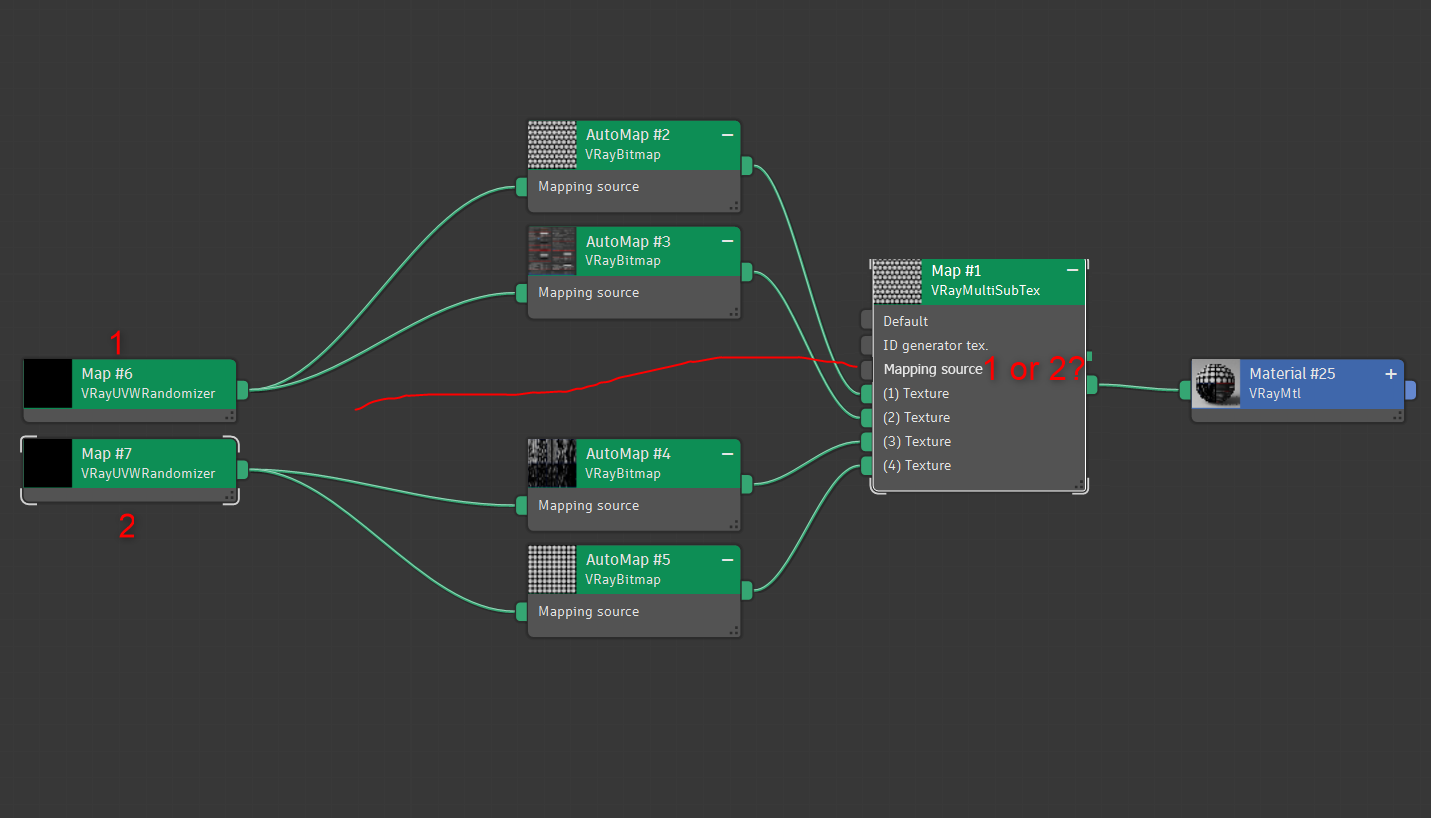Click AutoMap #2 Mapping source label

click(x=589, y=187)
